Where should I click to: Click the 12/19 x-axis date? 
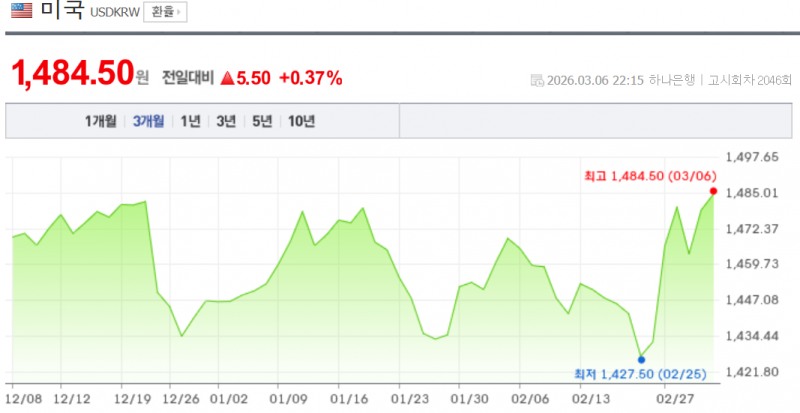click(x=132, y=398)
